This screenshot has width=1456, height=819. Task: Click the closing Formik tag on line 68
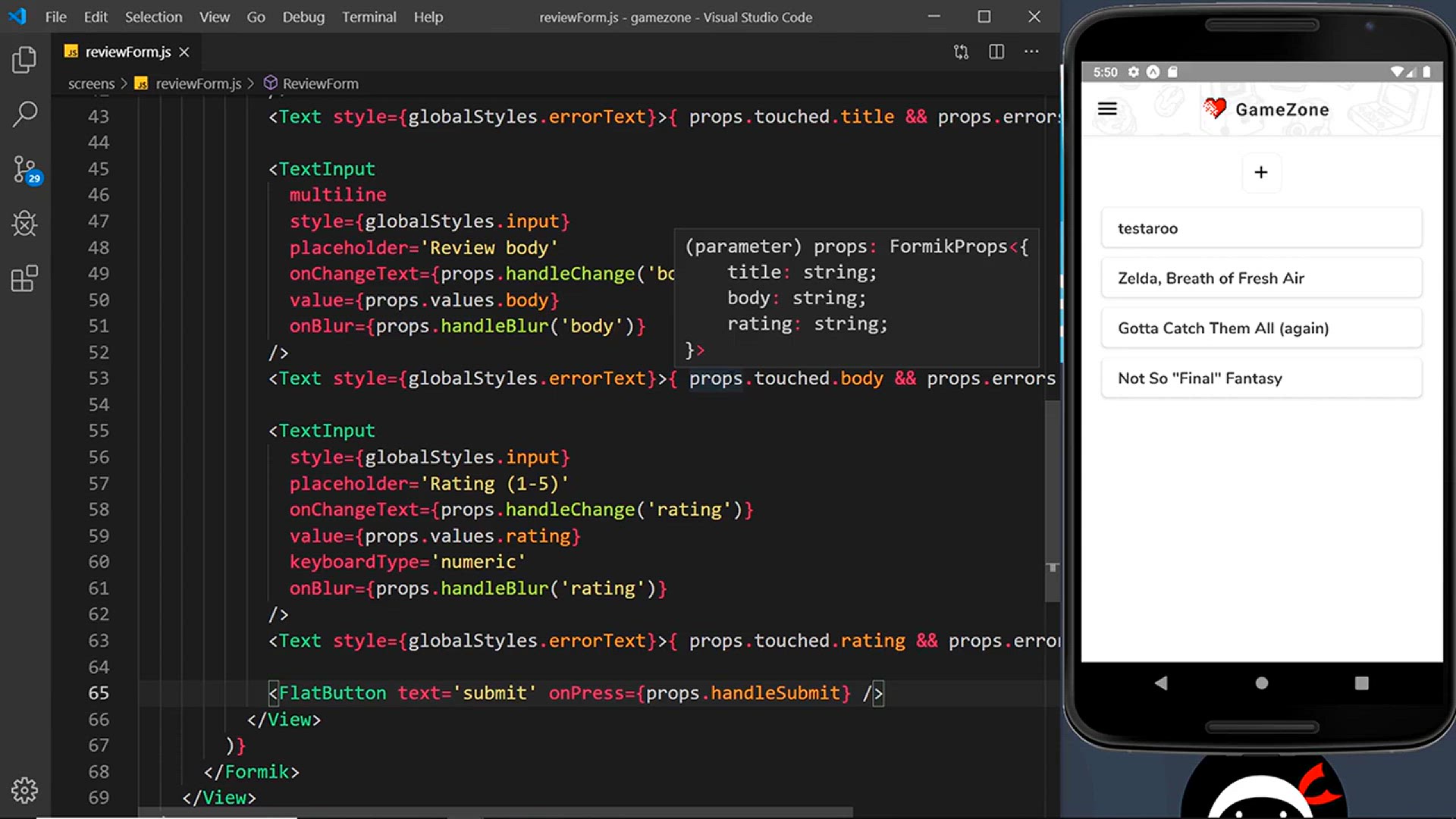[x=252, y=772]
